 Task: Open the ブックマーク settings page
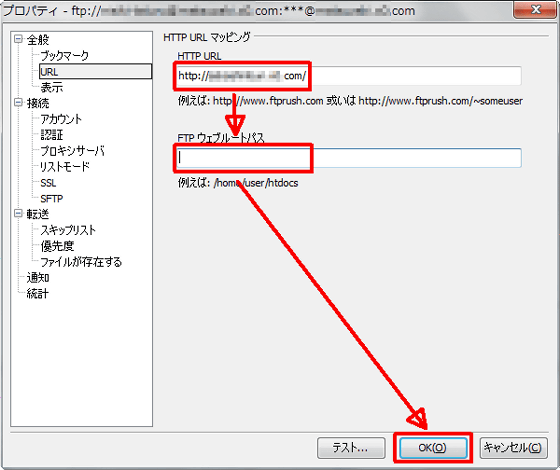[65, 56]
